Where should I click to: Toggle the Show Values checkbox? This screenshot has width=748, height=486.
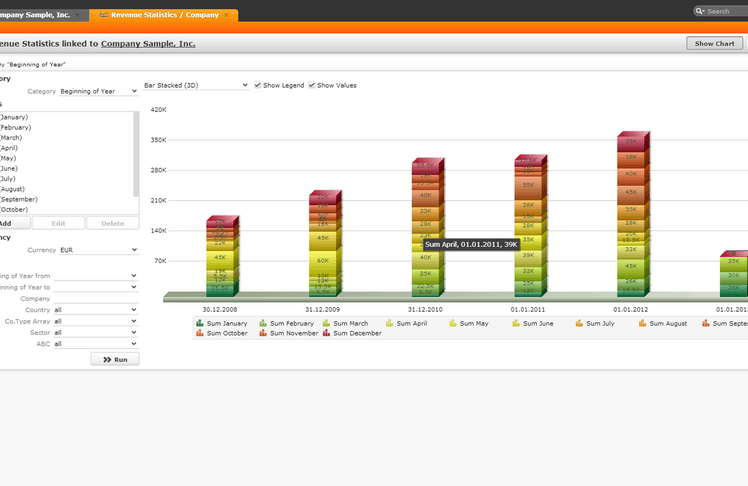point(312,85)
